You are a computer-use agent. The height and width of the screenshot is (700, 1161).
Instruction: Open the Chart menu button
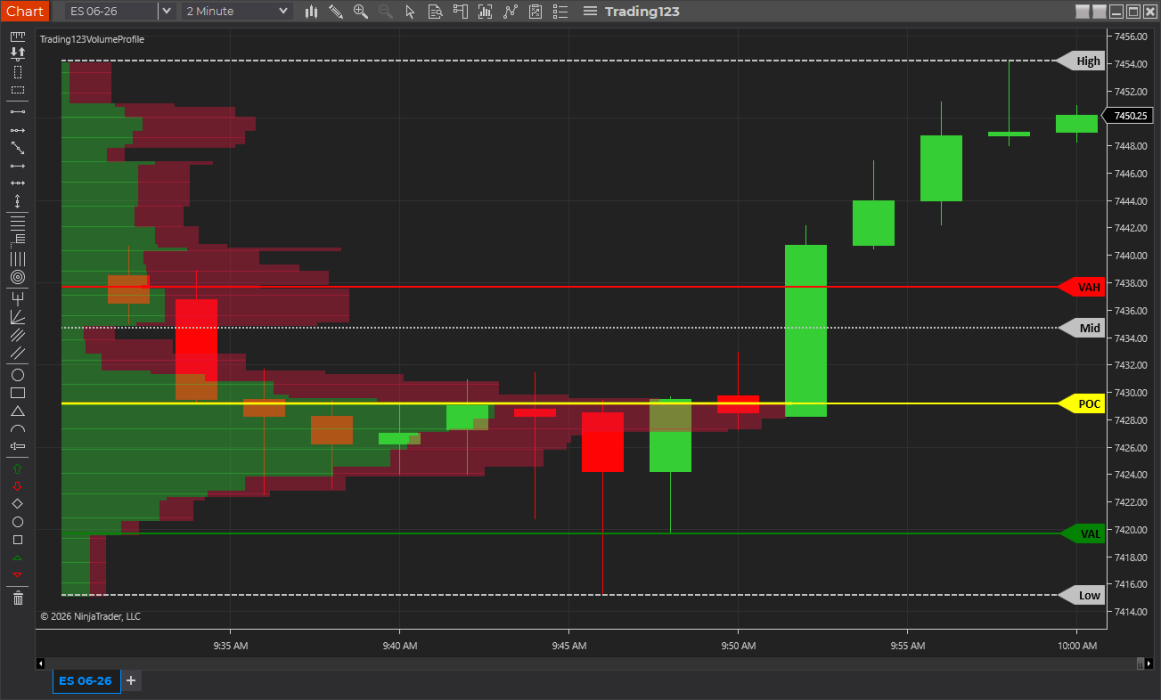(x=24, y=11)
